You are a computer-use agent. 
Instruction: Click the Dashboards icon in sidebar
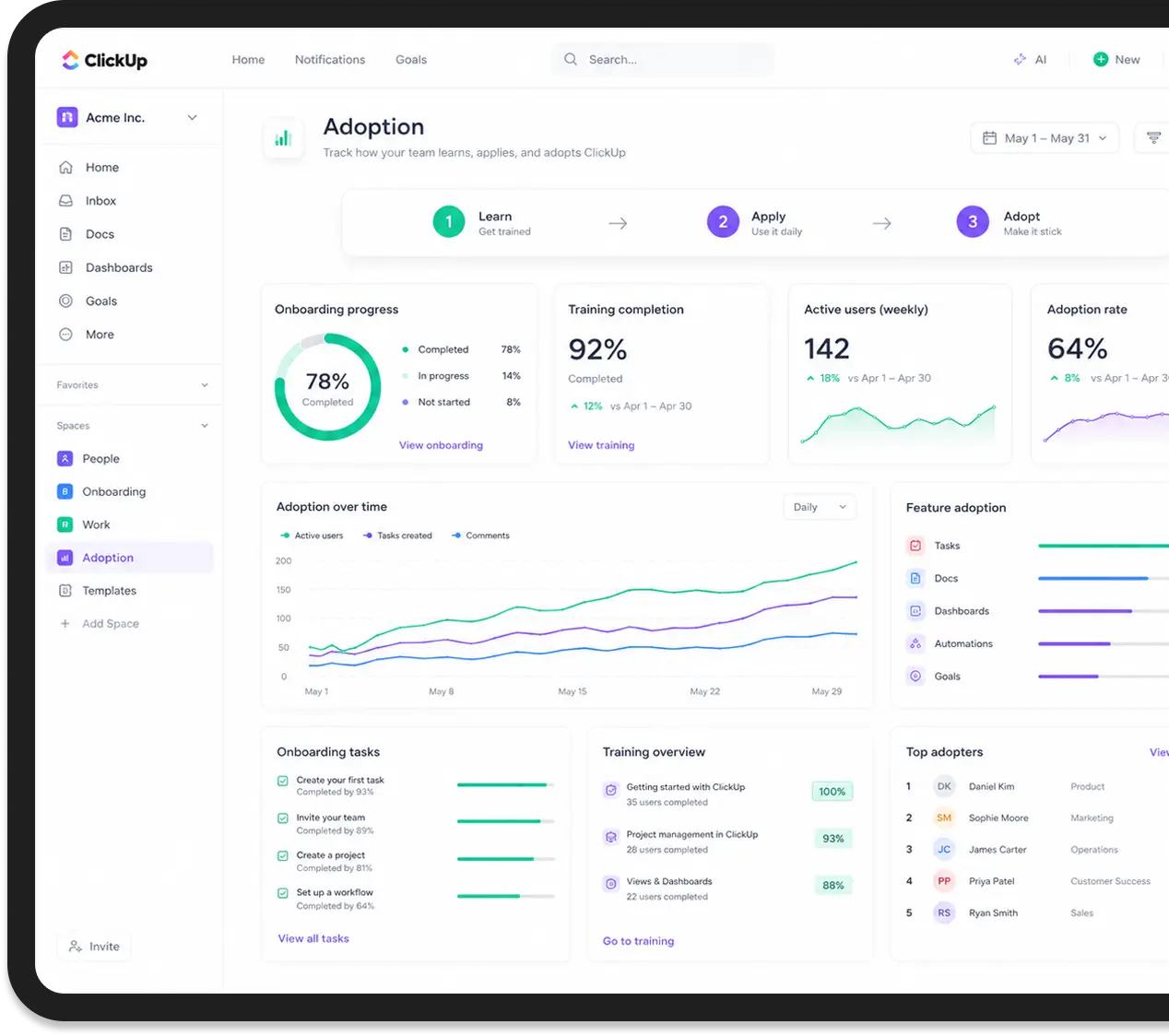(65, 267)
